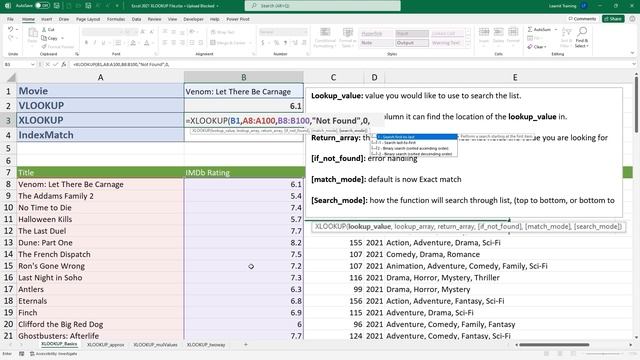The height and width of the screenshot is (360, 640).
Task: Expand the cell styles gallery
Action: point(468,44)
